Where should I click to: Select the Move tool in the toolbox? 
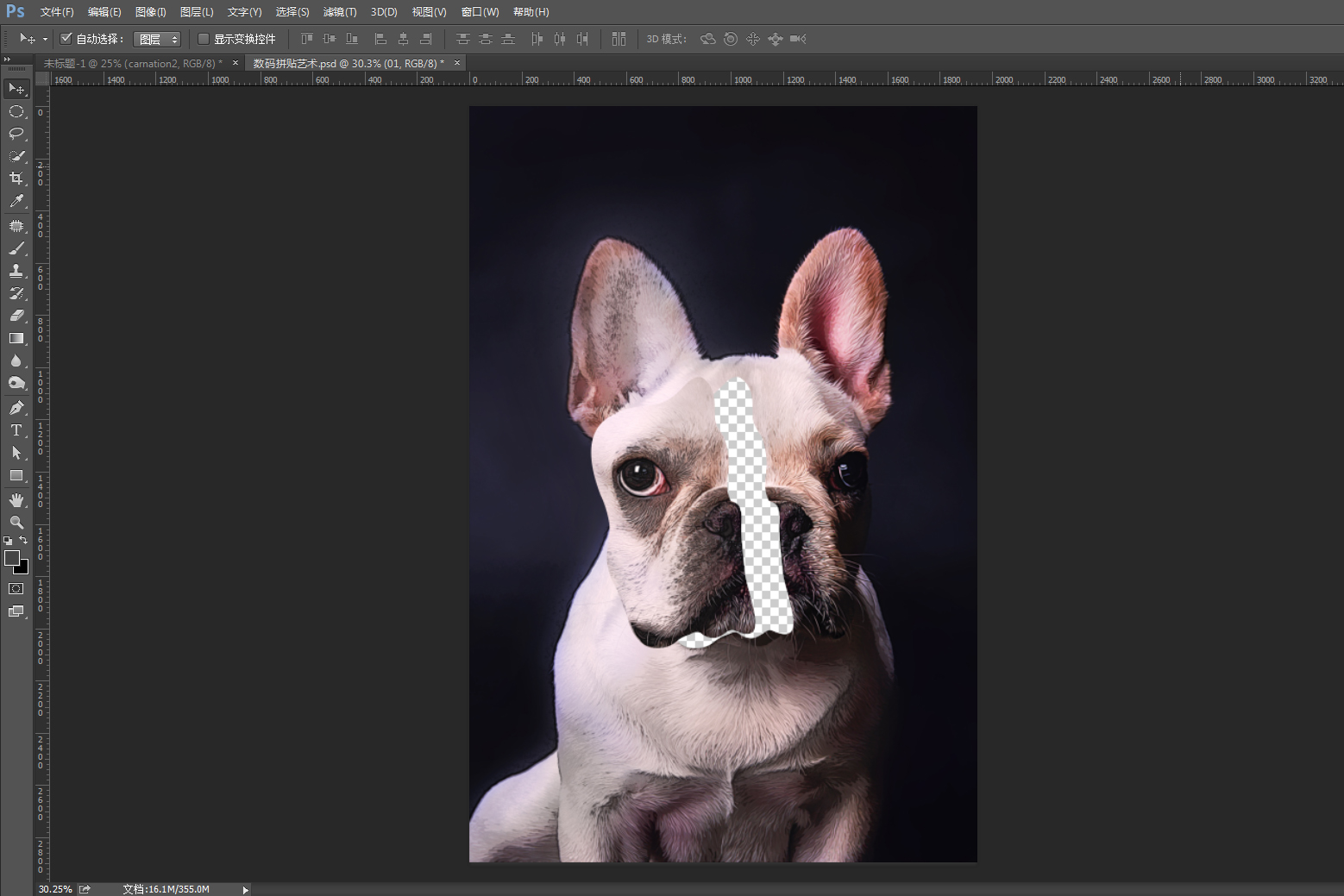click(16, 89)
